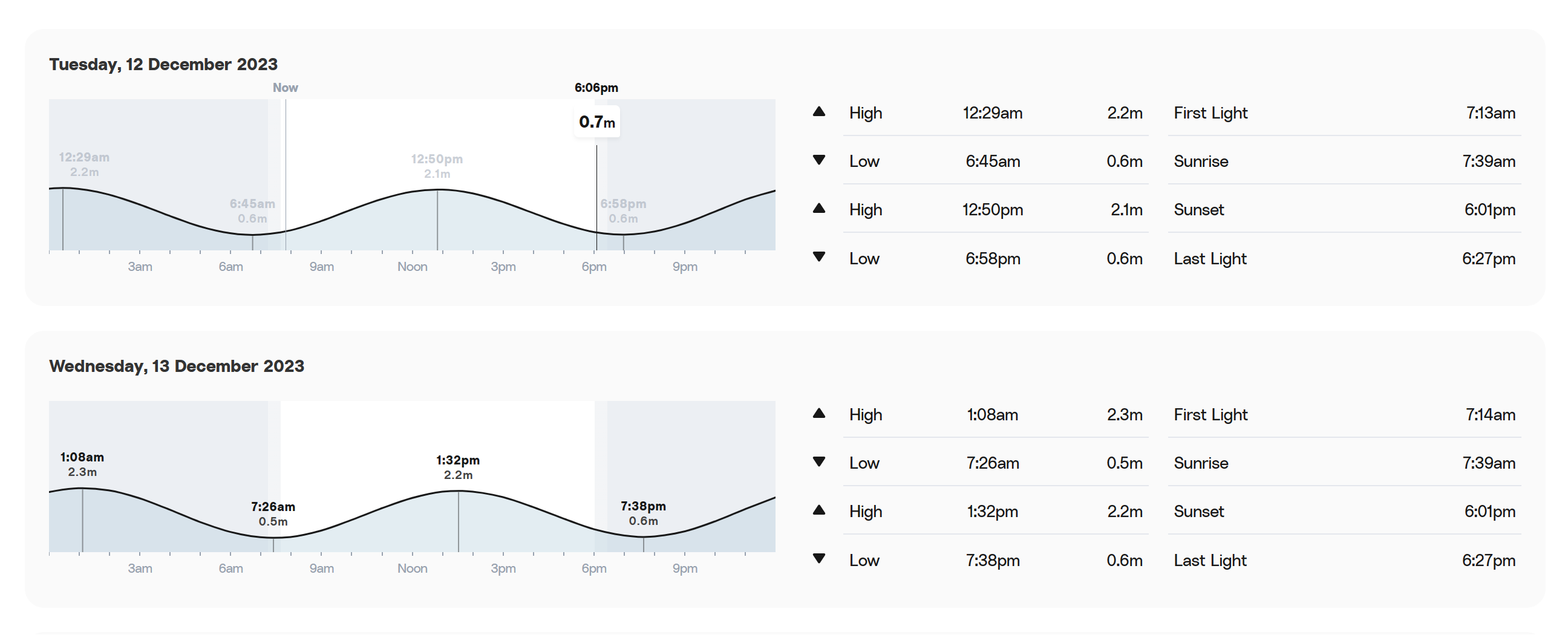Click the up-triangle icon beside Wednesday's 1:32pm High

click(818, 510)
